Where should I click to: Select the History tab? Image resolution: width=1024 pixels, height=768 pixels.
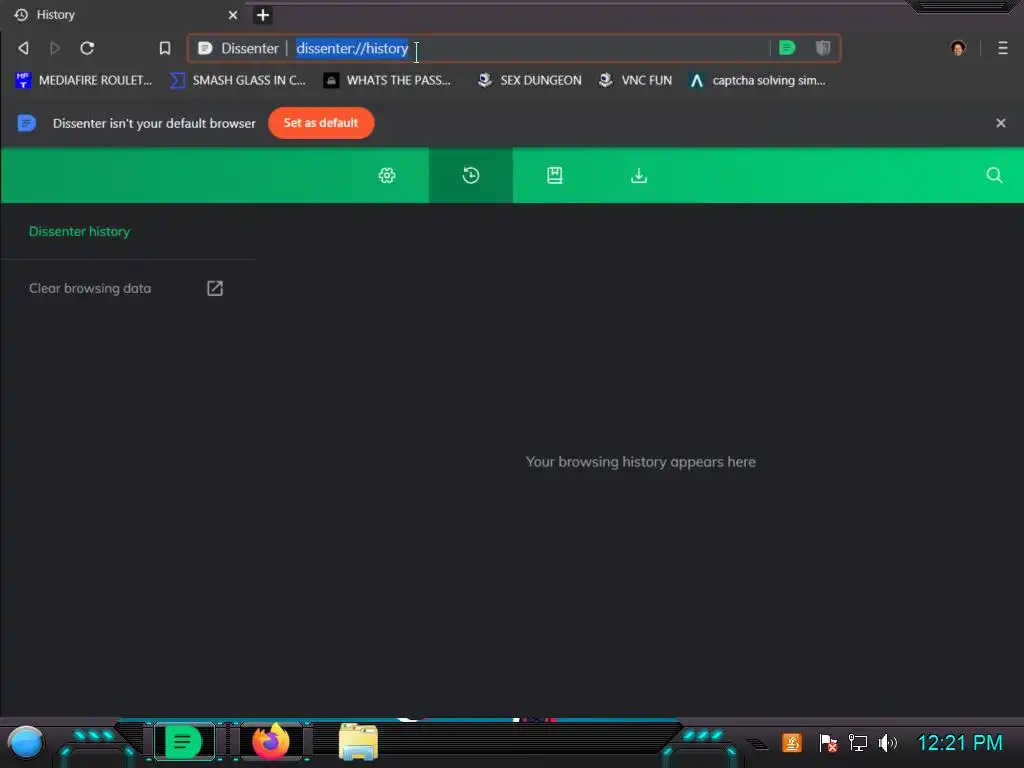tap(124, 15)
